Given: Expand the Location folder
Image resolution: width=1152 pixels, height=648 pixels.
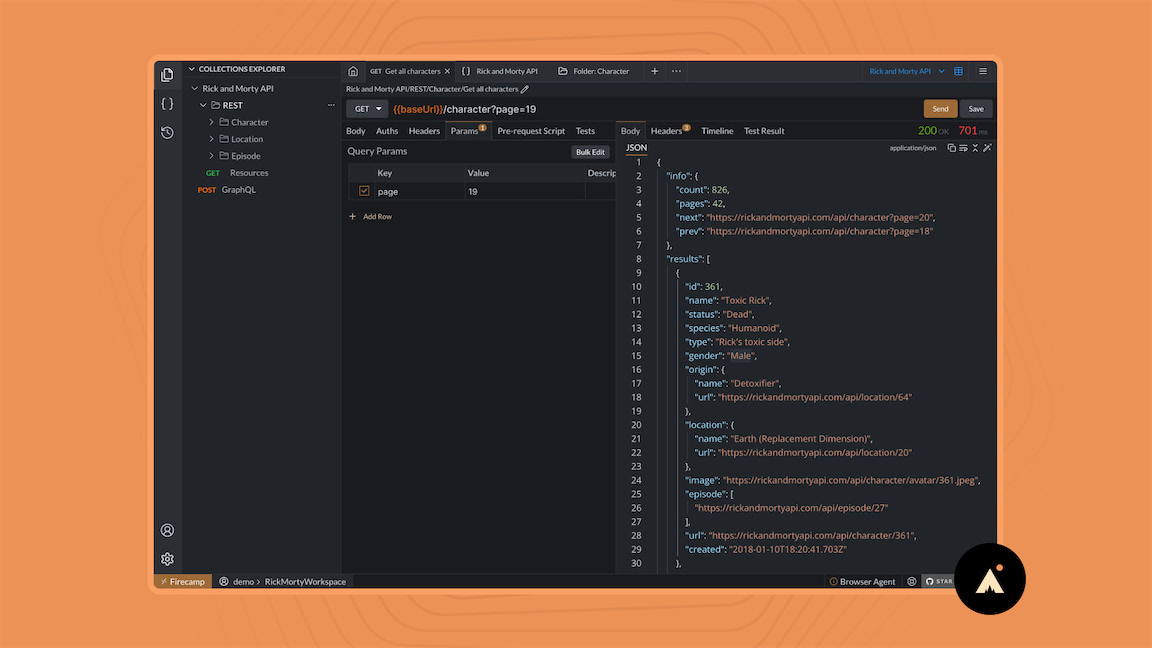Looking at the screenshot, I should tap(212, 139).
